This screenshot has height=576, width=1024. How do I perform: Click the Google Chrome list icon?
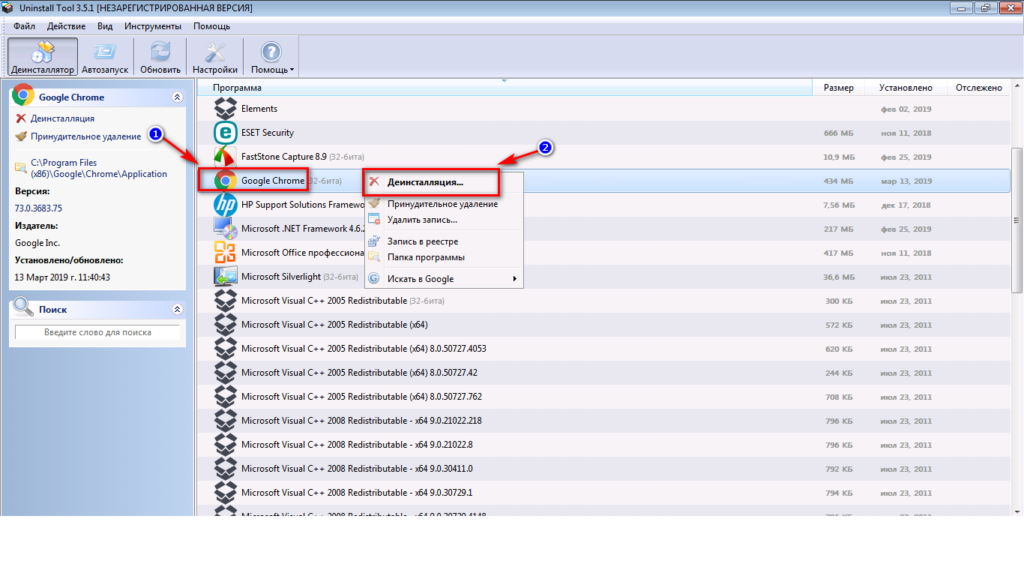coord(225,181)
